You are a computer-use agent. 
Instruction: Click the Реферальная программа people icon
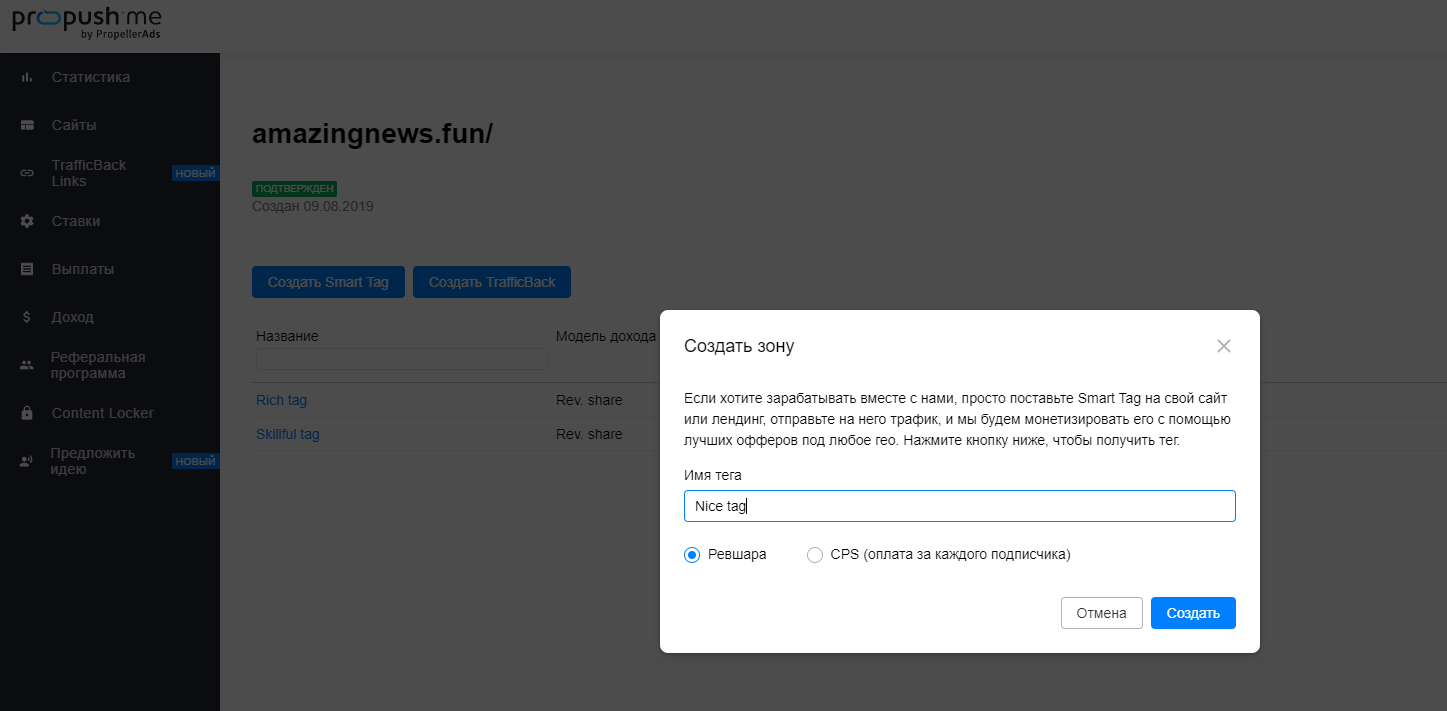click(x=27, y=365)
